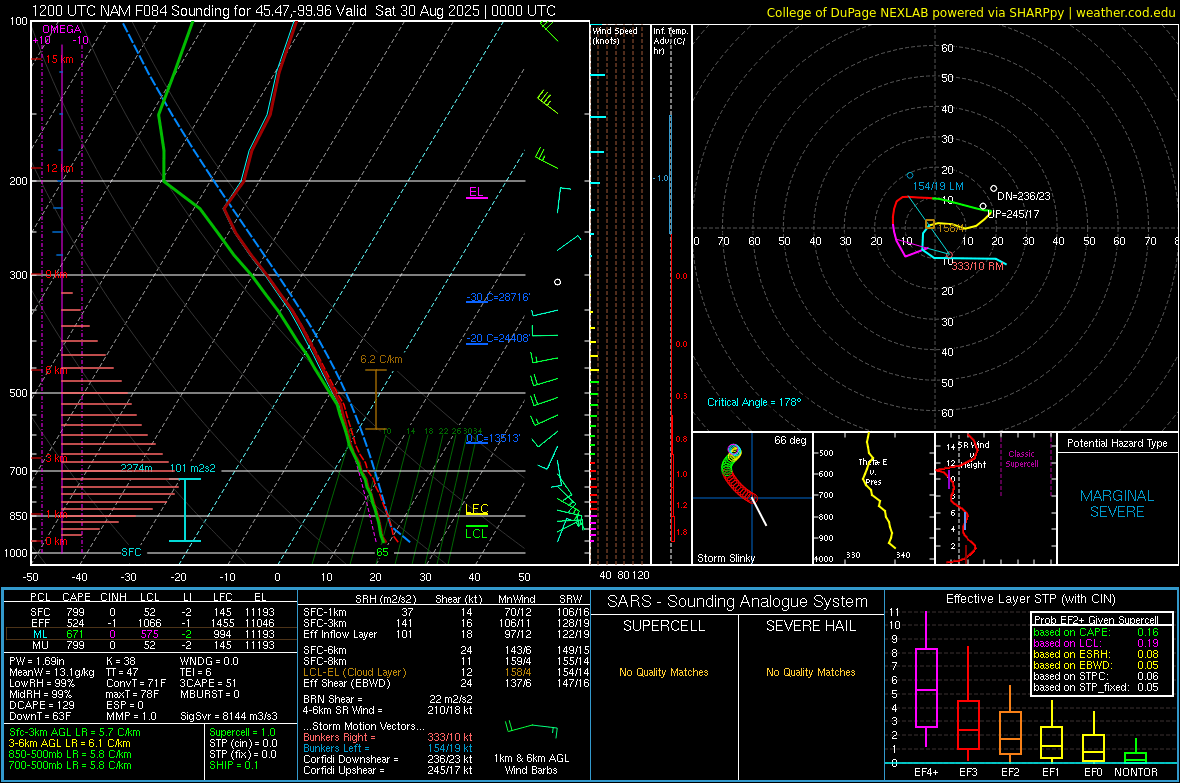Image resolution: width=1180 pixels, height=783 pixels.
Task: Click the magenta Classic Supercell label
Action: tap(1021, 459)
